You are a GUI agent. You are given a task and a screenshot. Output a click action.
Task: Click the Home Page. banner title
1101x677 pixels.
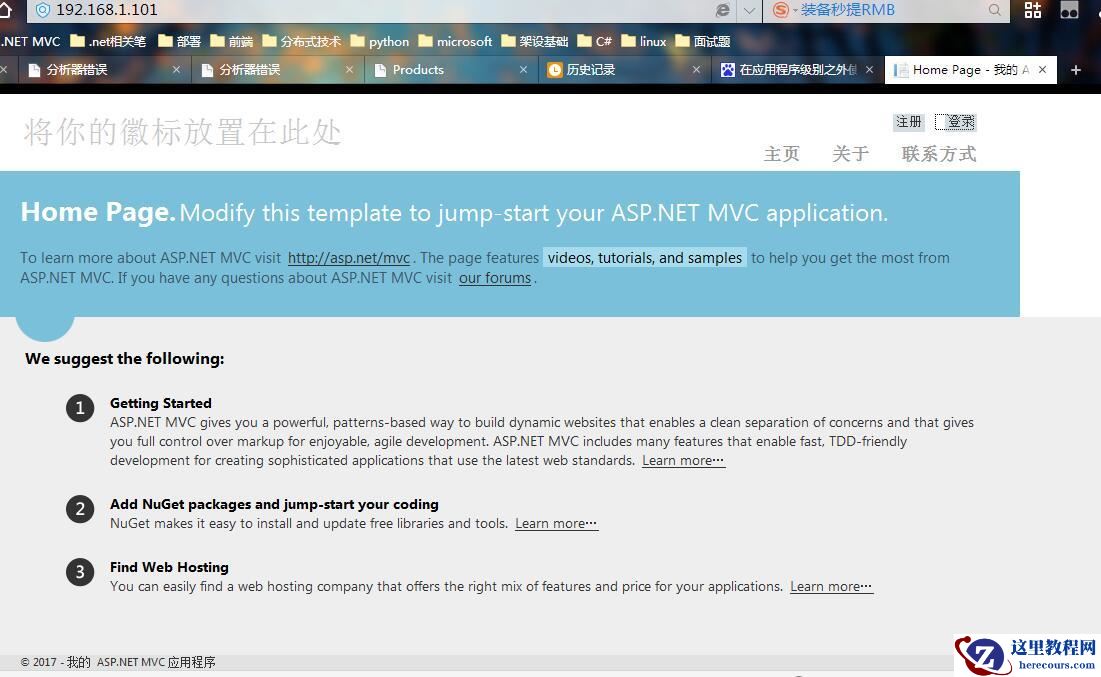click(98, 212)
